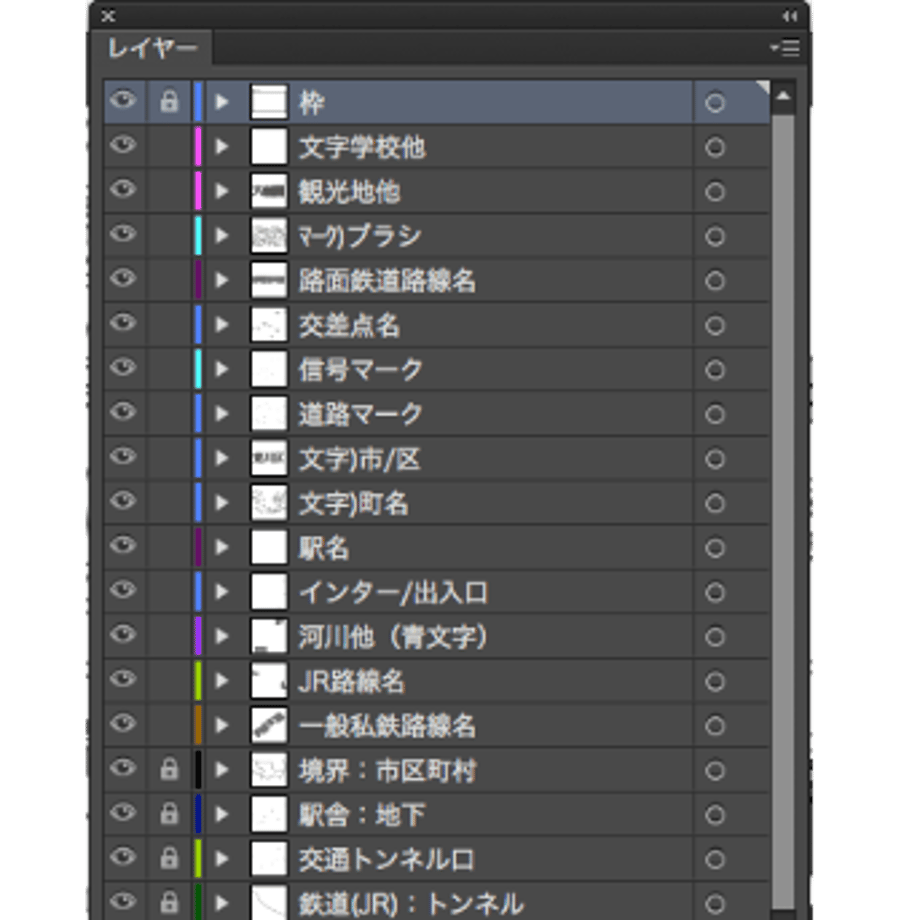Image resolution: width=920 pixels, height=920 pixels.
Task: Target the 路面鉄道路線名 layer circle
Action: point(715,281)
